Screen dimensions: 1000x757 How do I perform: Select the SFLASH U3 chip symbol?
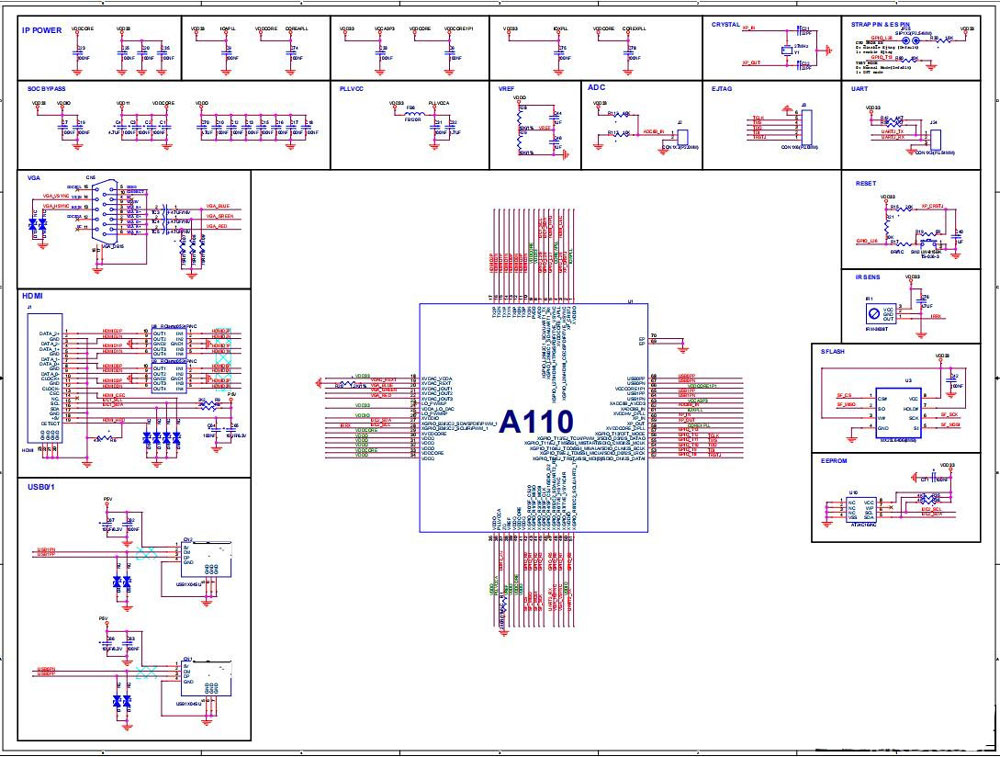(x=897, y=412)
